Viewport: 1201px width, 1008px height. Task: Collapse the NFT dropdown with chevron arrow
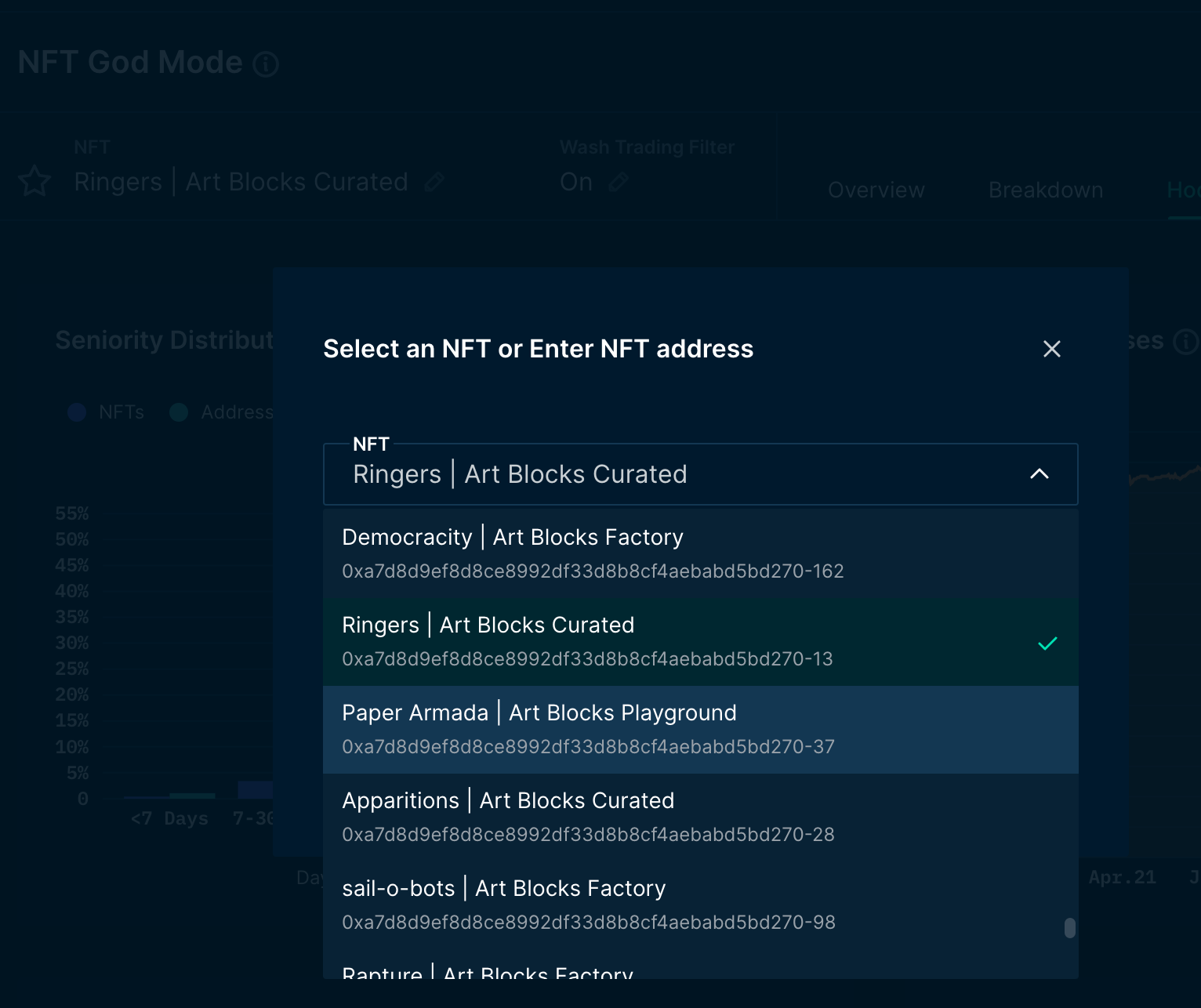click(1040, 473)
